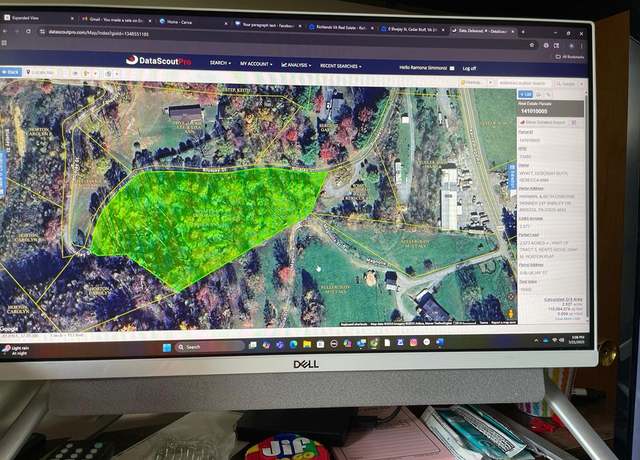The height and width of the screenshot is (460, 640).
Task: Bookmark this page with the star icon
Action: tap(532, 45)
